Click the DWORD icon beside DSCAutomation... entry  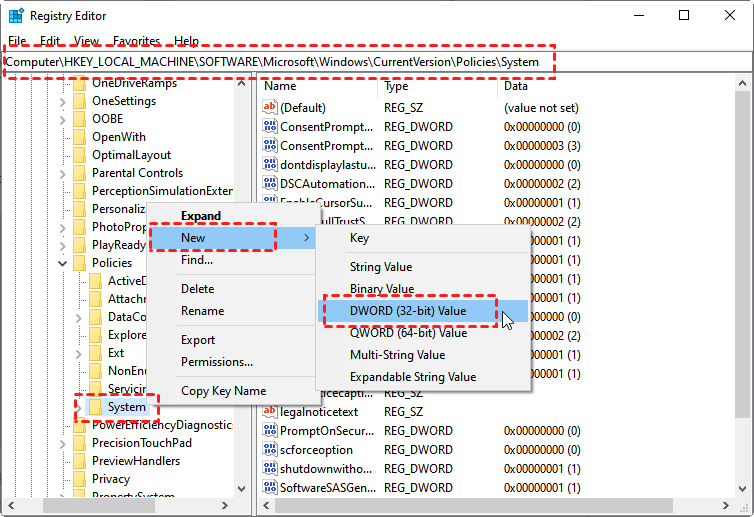click(270, 183)
